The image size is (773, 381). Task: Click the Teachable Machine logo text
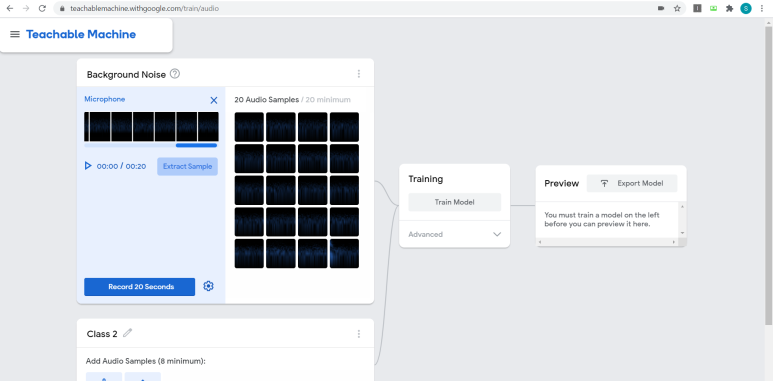point(81,34)
